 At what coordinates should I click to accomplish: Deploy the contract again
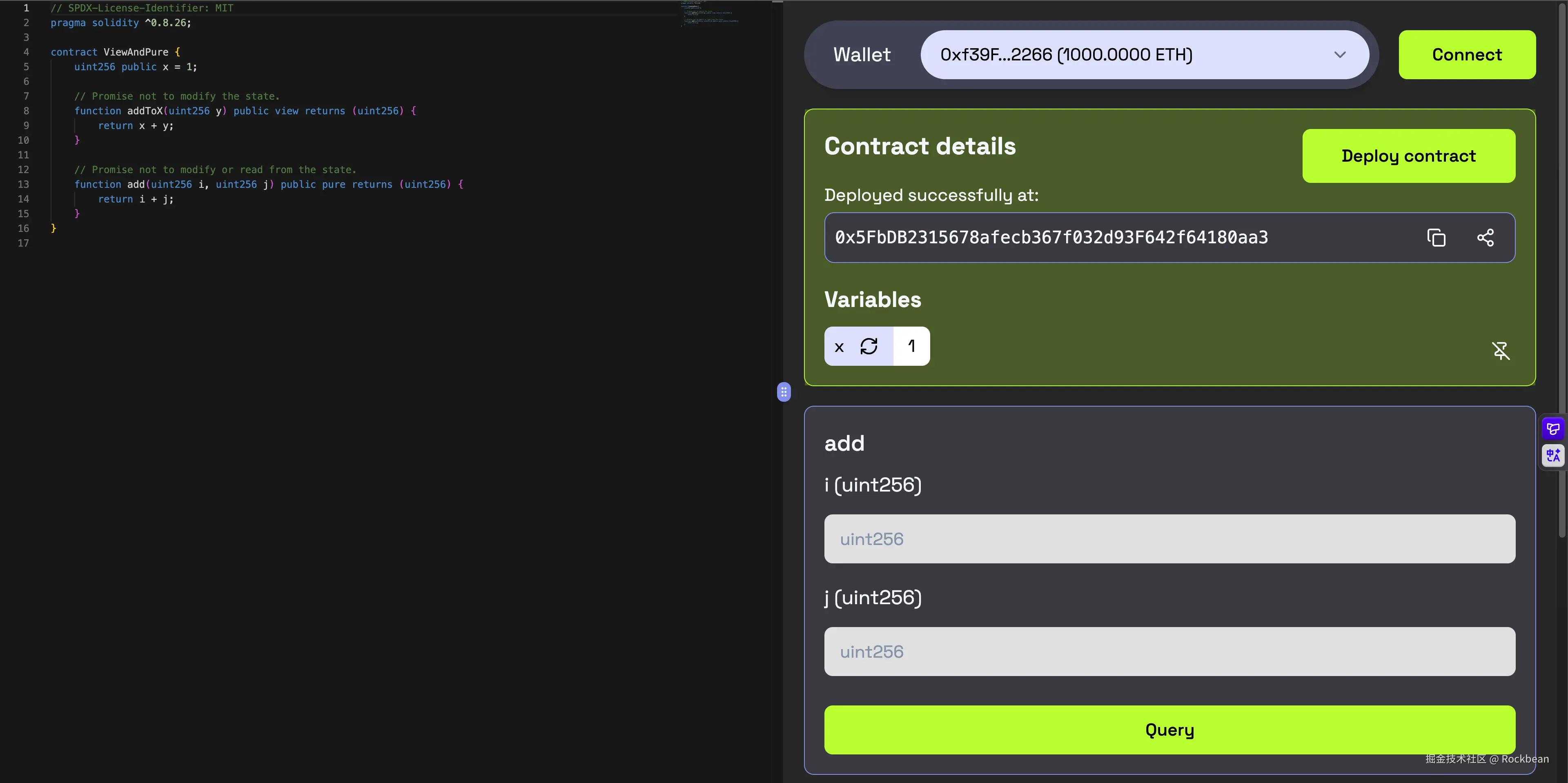point(1408,156)
